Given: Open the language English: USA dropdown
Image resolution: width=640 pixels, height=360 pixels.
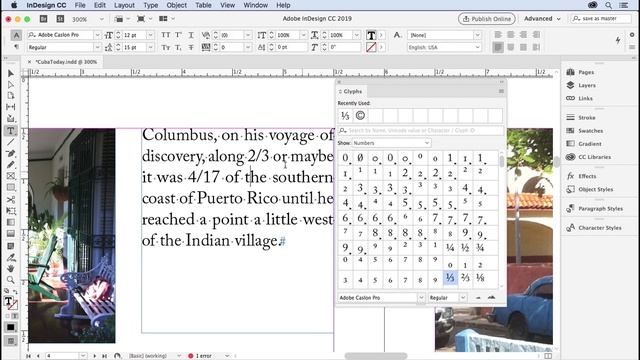Looking at the screenshot, I should click(x=477, y=47).
